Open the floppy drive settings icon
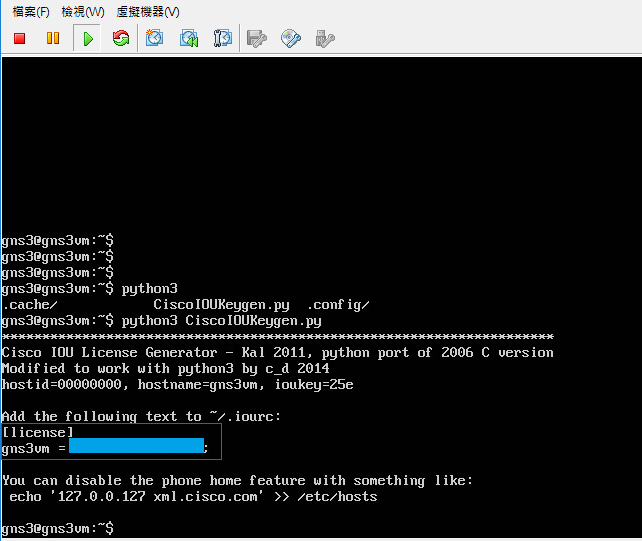 click(256, 39)
